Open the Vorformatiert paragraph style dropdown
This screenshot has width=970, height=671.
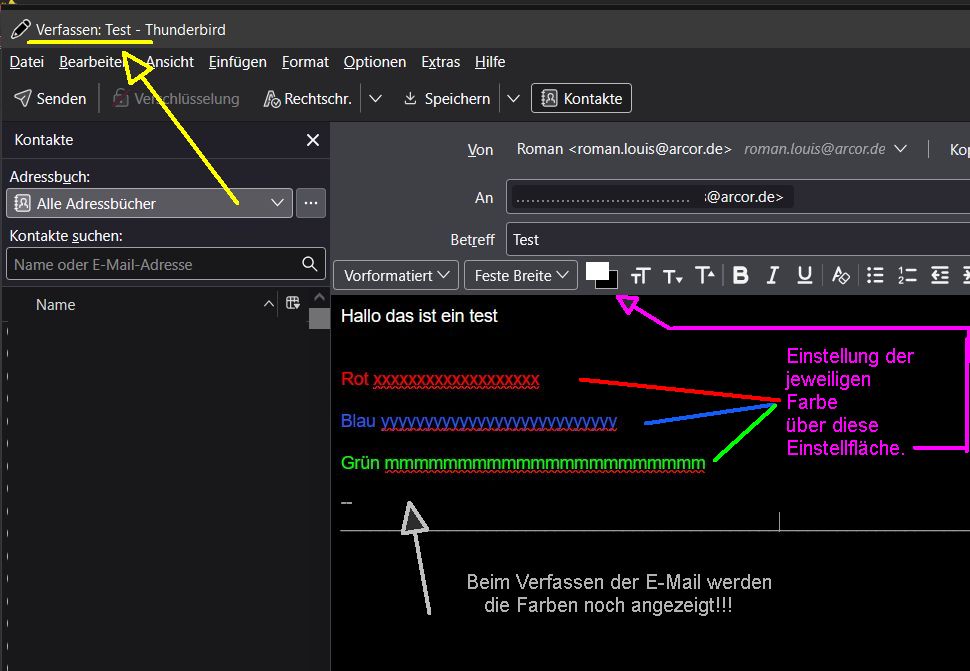(x=396, y=275)
